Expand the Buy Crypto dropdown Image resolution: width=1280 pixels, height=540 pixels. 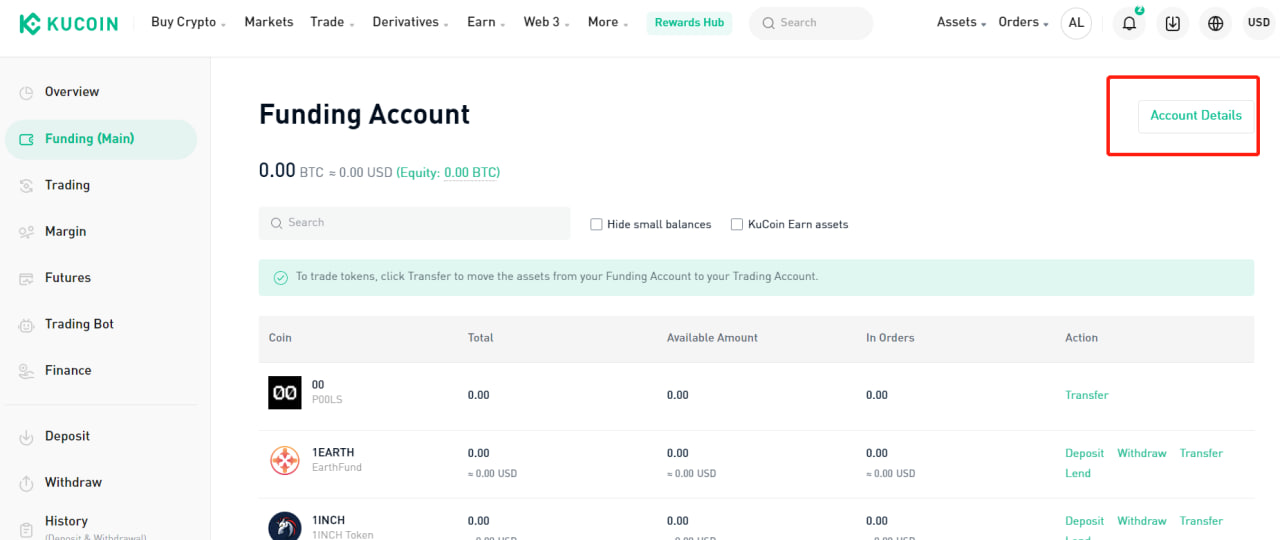[188, 22]
